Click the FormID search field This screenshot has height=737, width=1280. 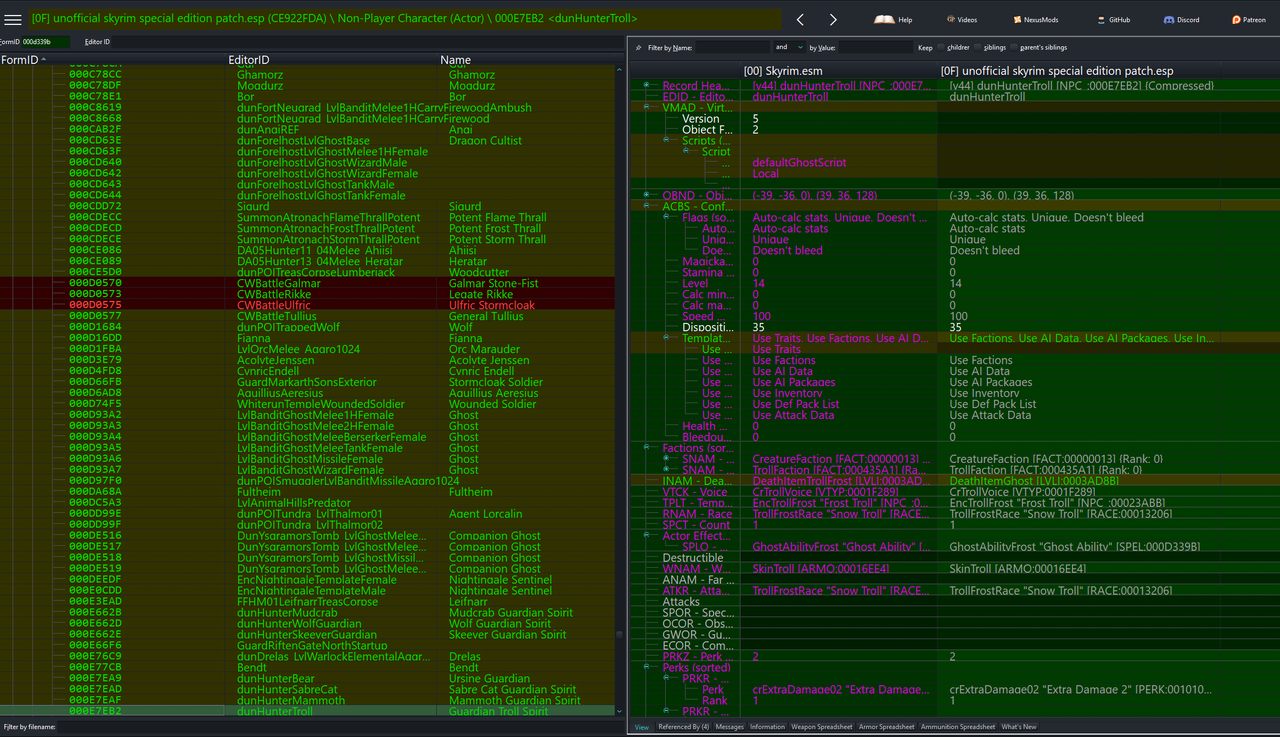[x=45, y=42]
